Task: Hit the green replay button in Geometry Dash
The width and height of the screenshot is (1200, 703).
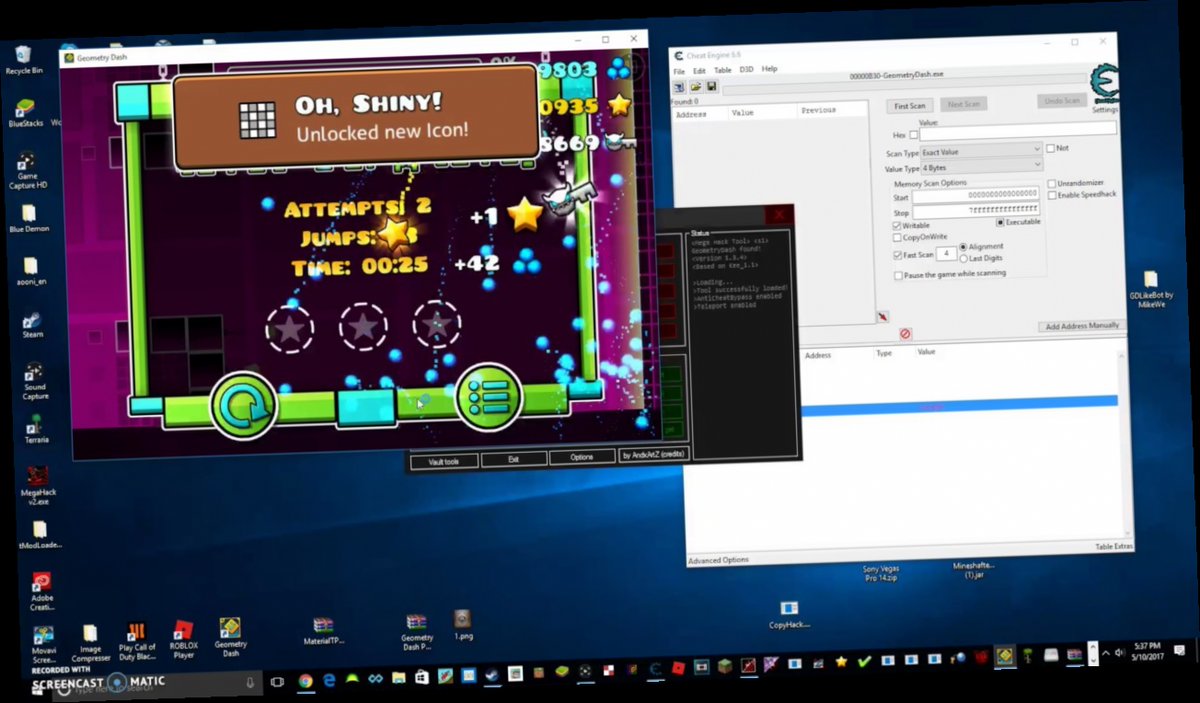Action: [x=243, y=404]
